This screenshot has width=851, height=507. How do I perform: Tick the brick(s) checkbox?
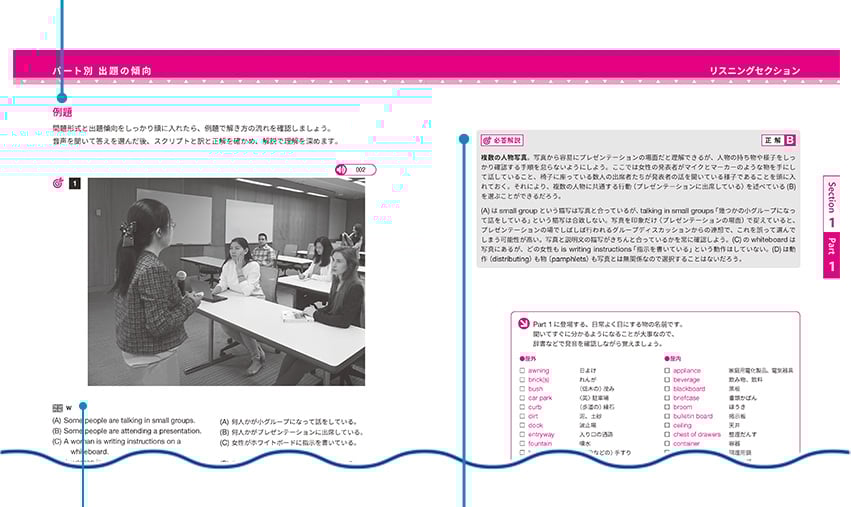[522, 380]
